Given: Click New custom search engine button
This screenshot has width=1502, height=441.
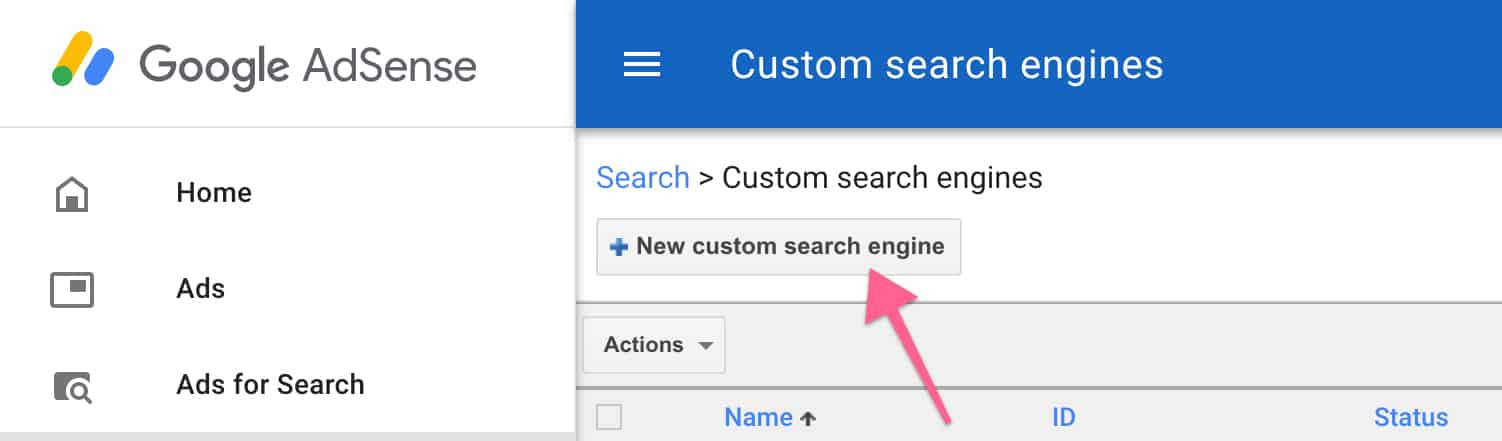Looking at the screenshot, I should [779, 247].
